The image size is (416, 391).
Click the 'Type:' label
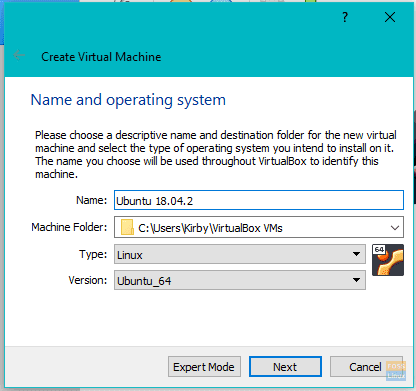pyautogui.click(x=93, y=254)
